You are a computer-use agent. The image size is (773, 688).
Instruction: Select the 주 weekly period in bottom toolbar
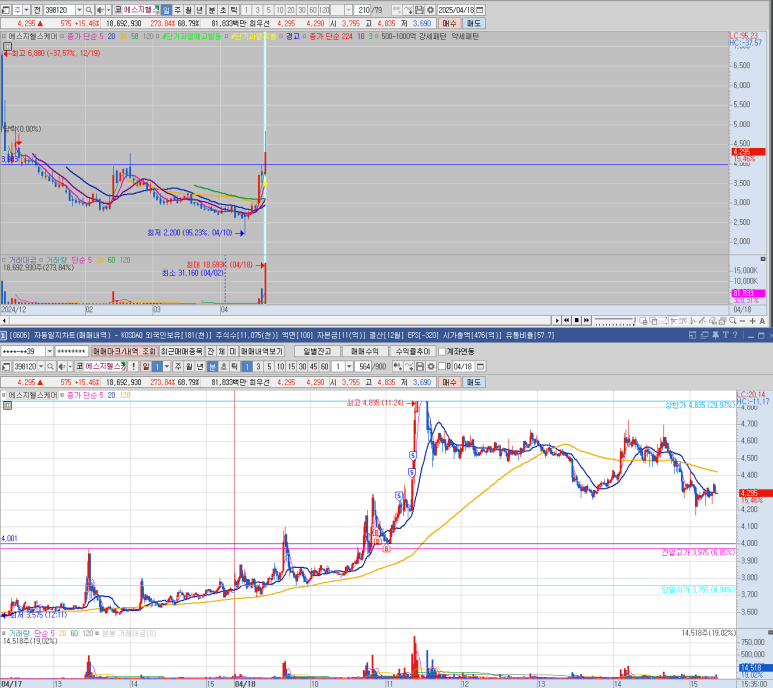[x=178, y=367]
